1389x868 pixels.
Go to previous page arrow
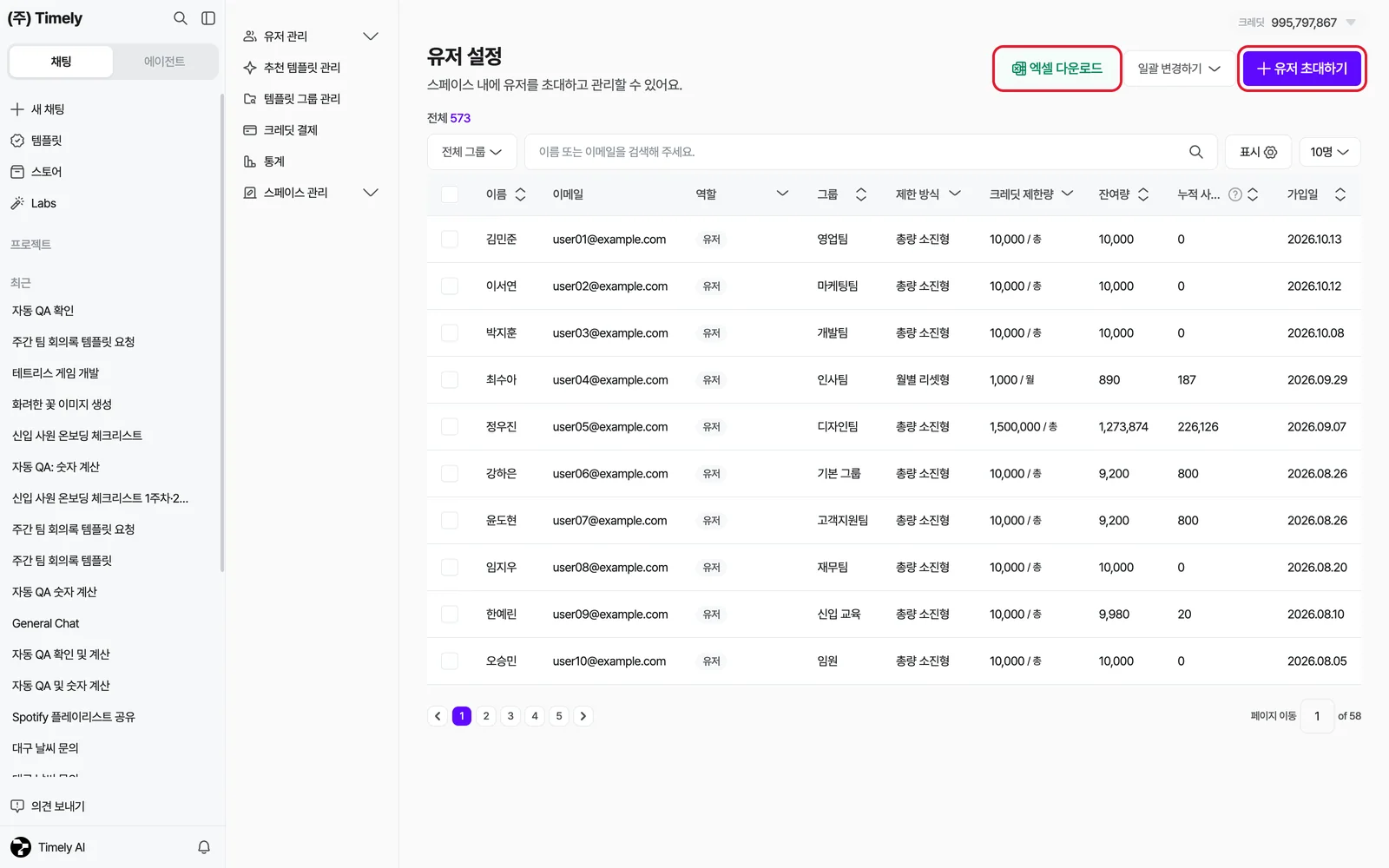coord(438,716)
